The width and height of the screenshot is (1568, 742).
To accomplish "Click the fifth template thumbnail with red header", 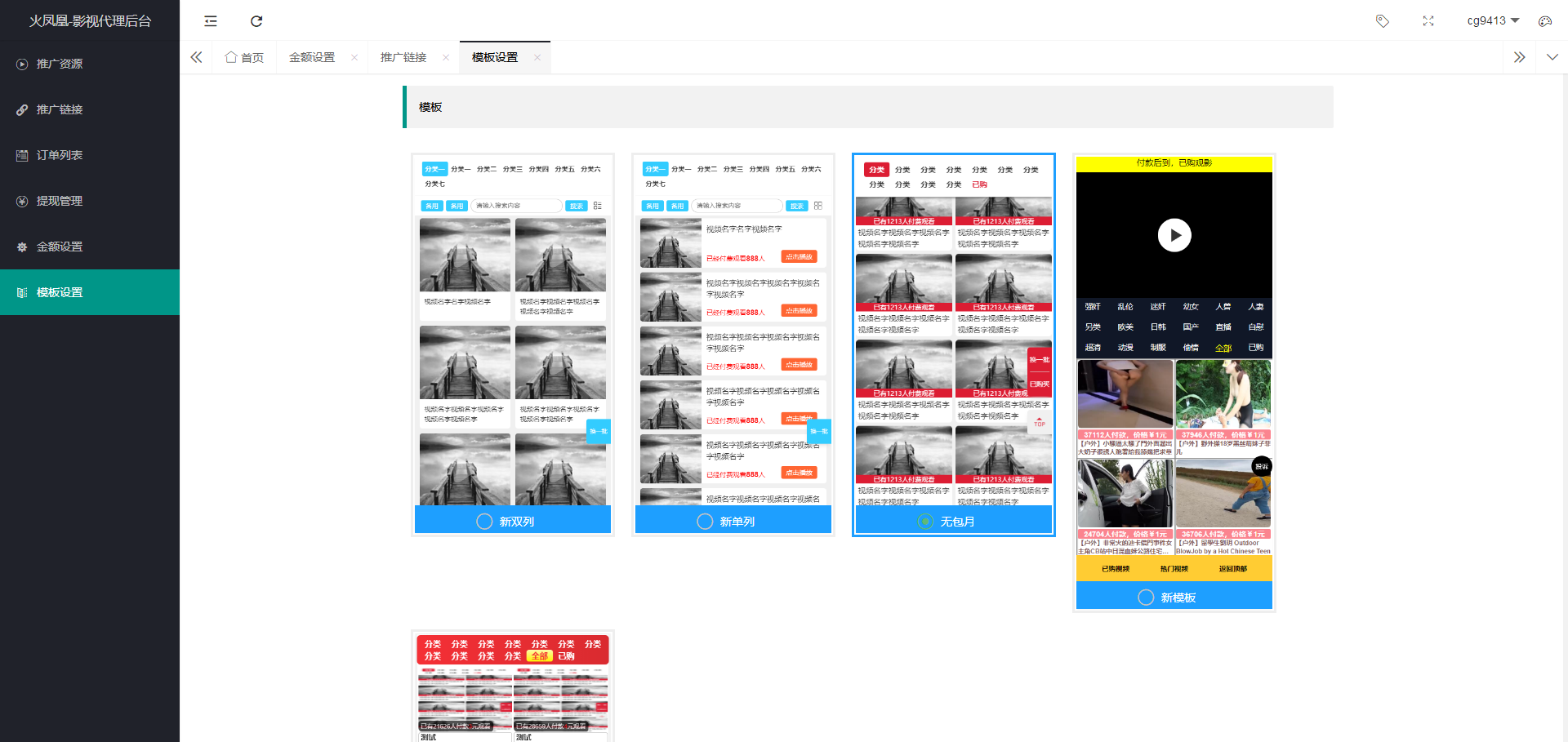I will (x=513, y=686).
